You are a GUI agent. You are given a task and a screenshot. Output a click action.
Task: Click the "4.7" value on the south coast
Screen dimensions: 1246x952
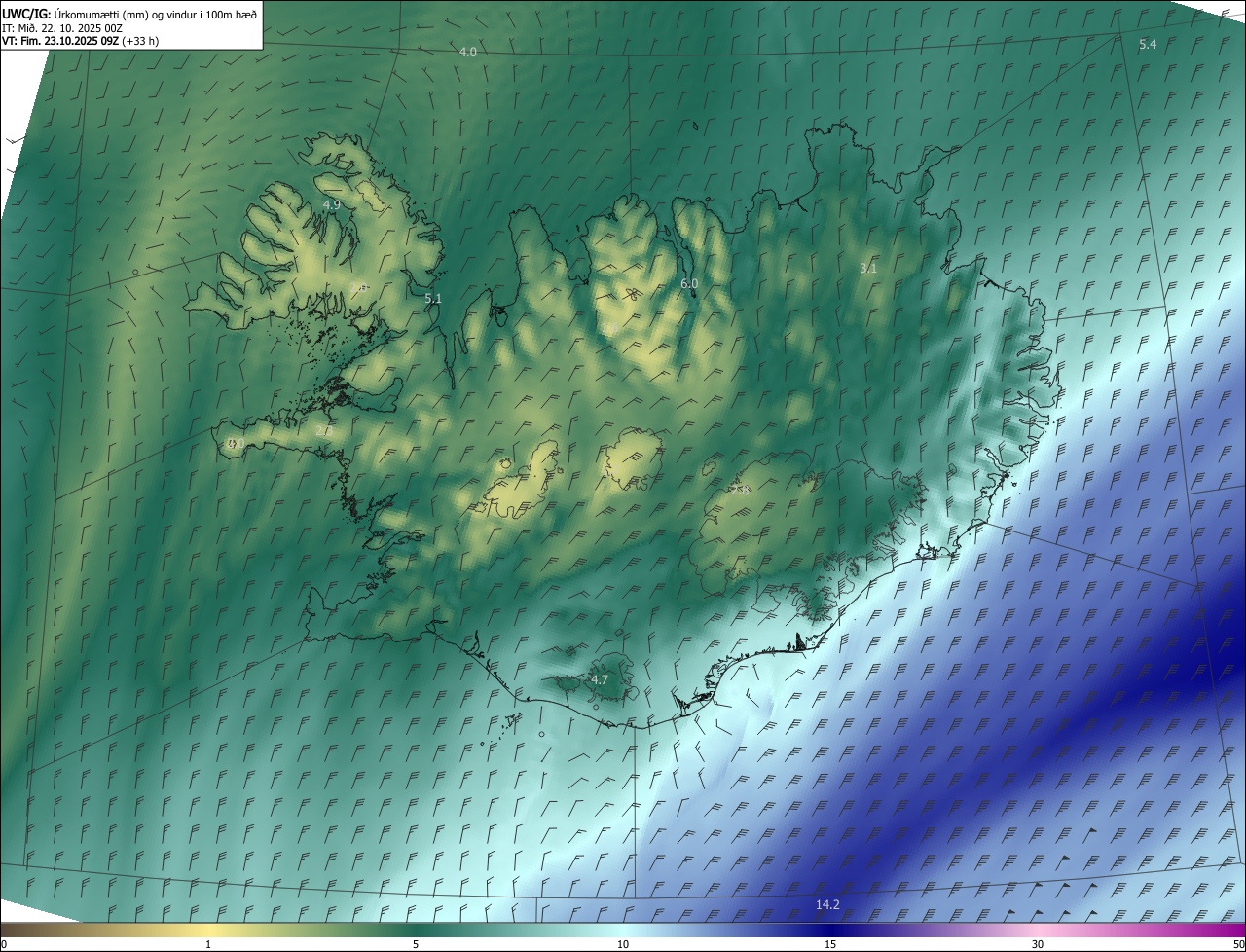click(x=600, y=679)
